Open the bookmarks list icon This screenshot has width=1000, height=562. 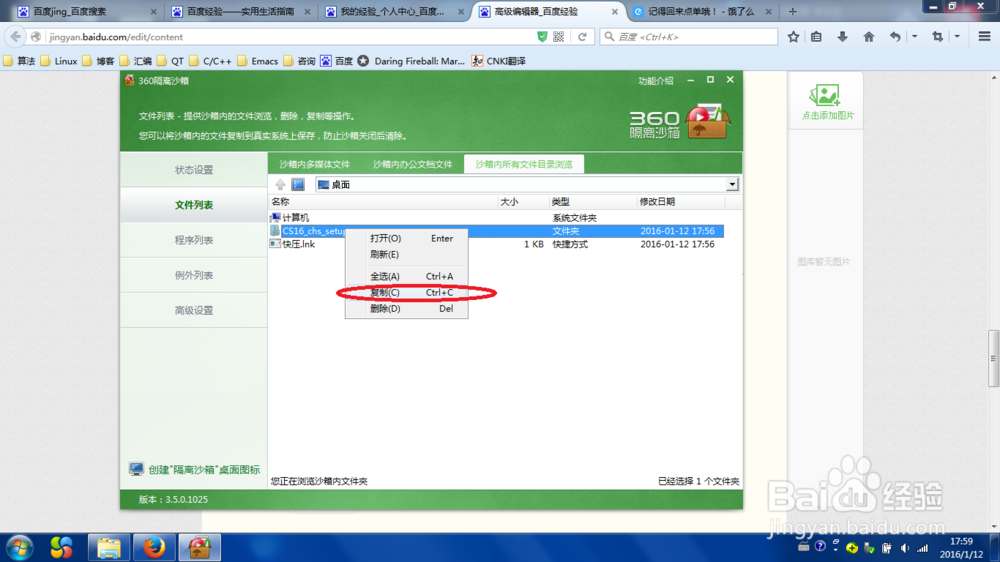pos(816,37)
